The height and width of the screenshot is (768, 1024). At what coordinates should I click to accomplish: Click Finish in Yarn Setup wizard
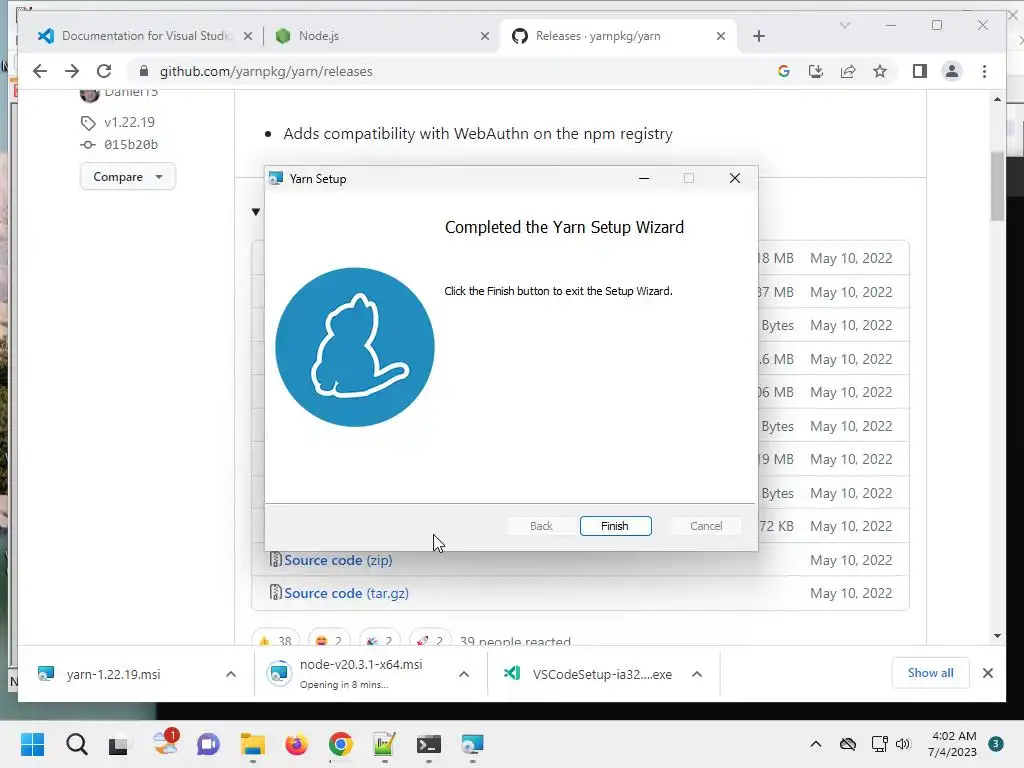tap(615, 526)
